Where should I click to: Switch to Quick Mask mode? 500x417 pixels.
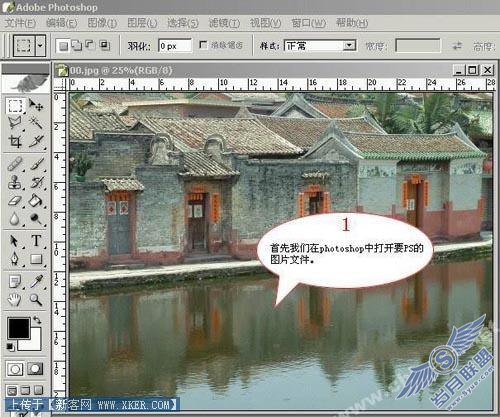[35, 369]
